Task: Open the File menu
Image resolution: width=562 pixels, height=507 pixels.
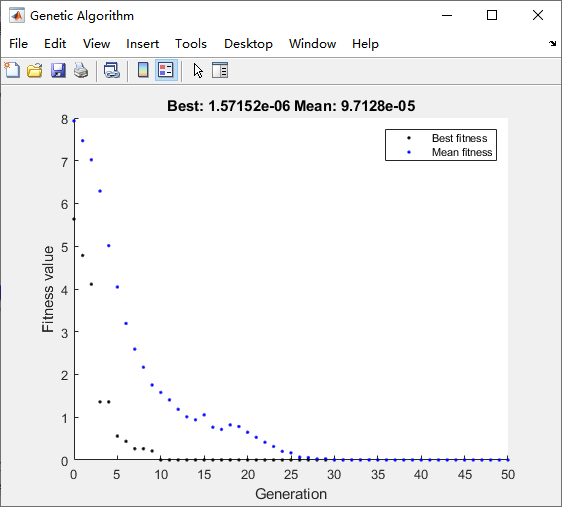Action: [x=18, y=44]
